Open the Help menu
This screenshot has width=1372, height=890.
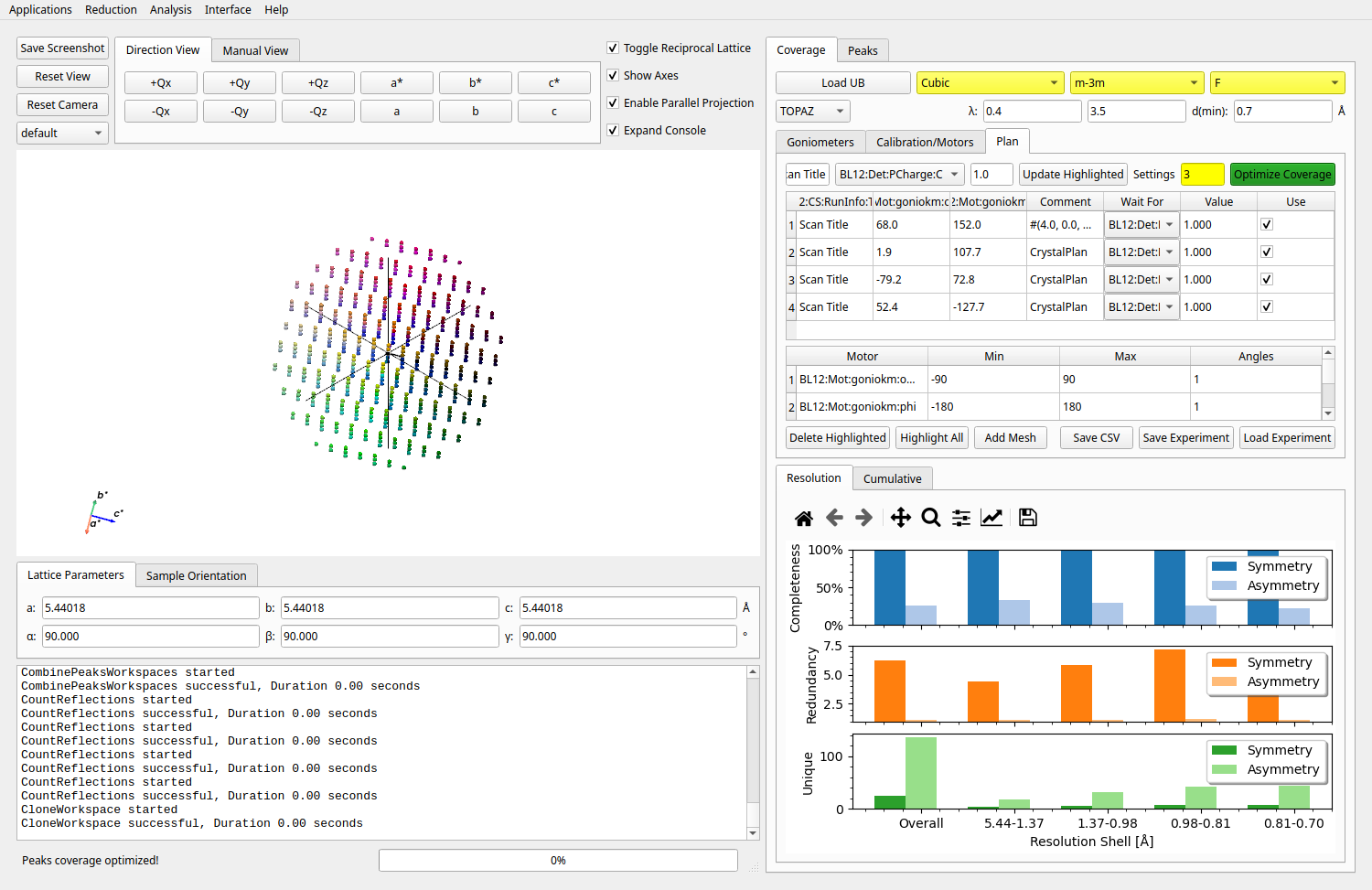276,9
